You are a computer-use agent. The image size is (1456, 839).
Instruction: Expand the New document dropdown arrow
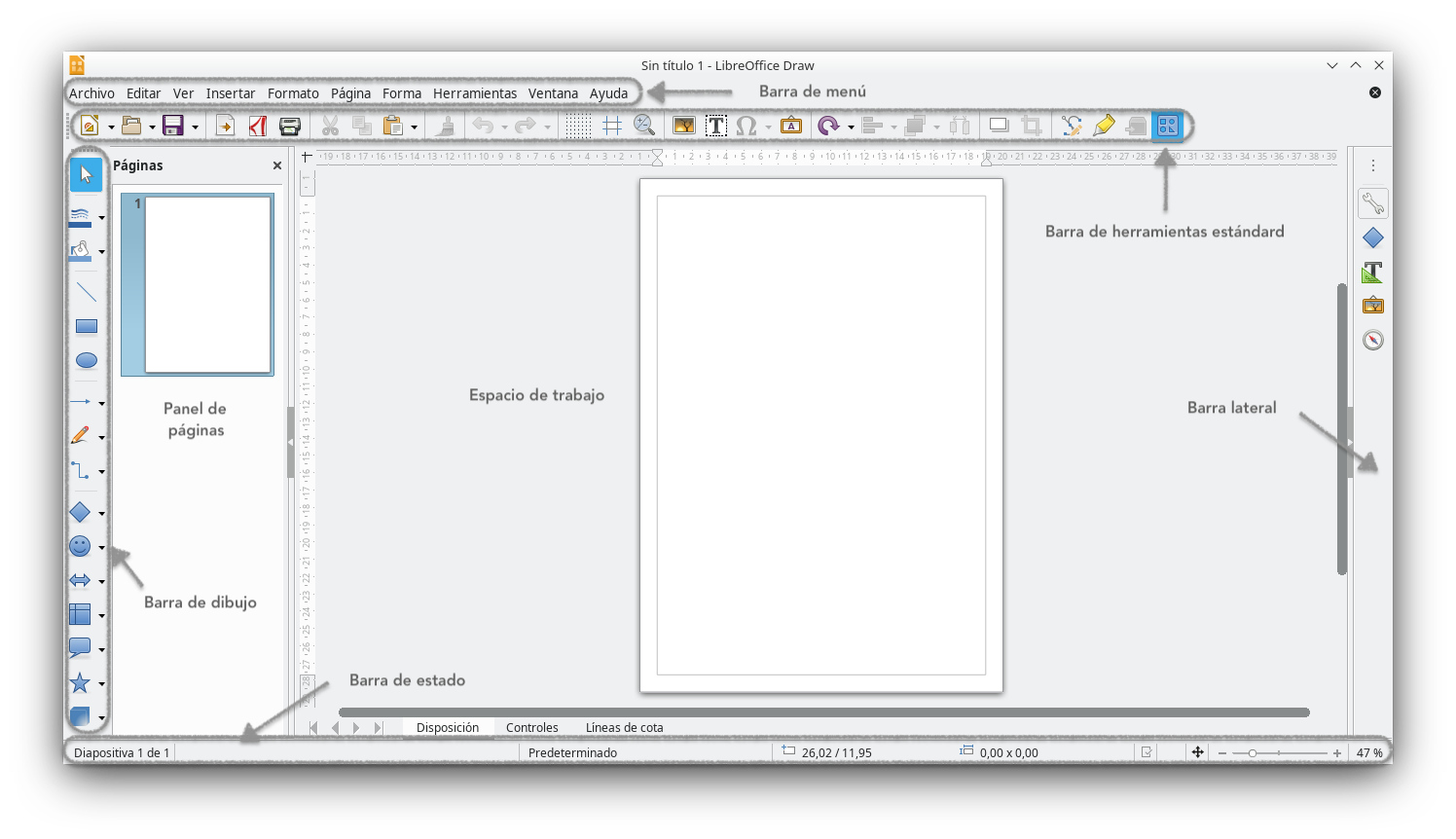click(111, 128)
